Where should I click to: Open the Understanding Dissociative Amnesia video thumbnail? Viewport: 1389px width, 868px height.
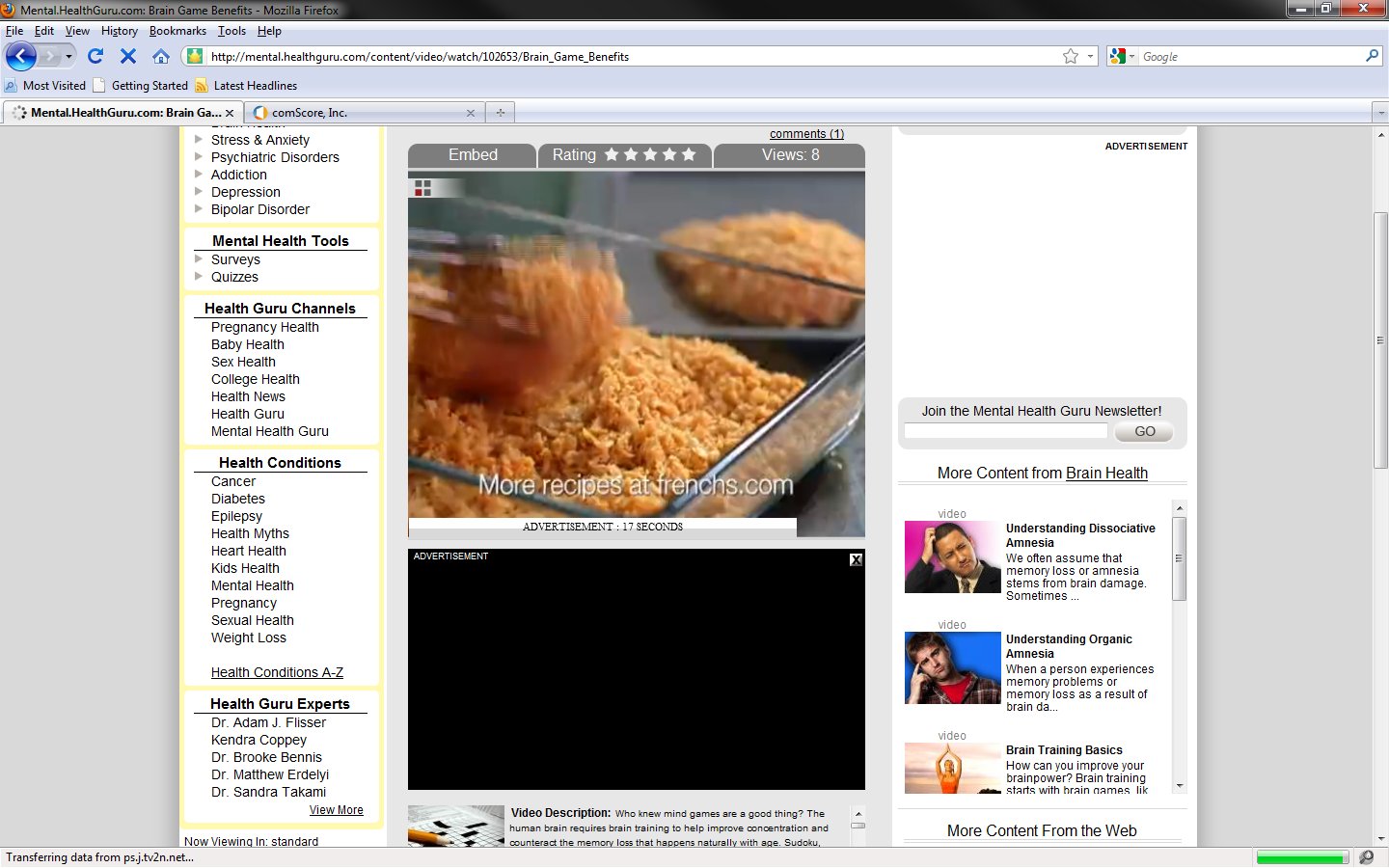(x=953, y=556)
